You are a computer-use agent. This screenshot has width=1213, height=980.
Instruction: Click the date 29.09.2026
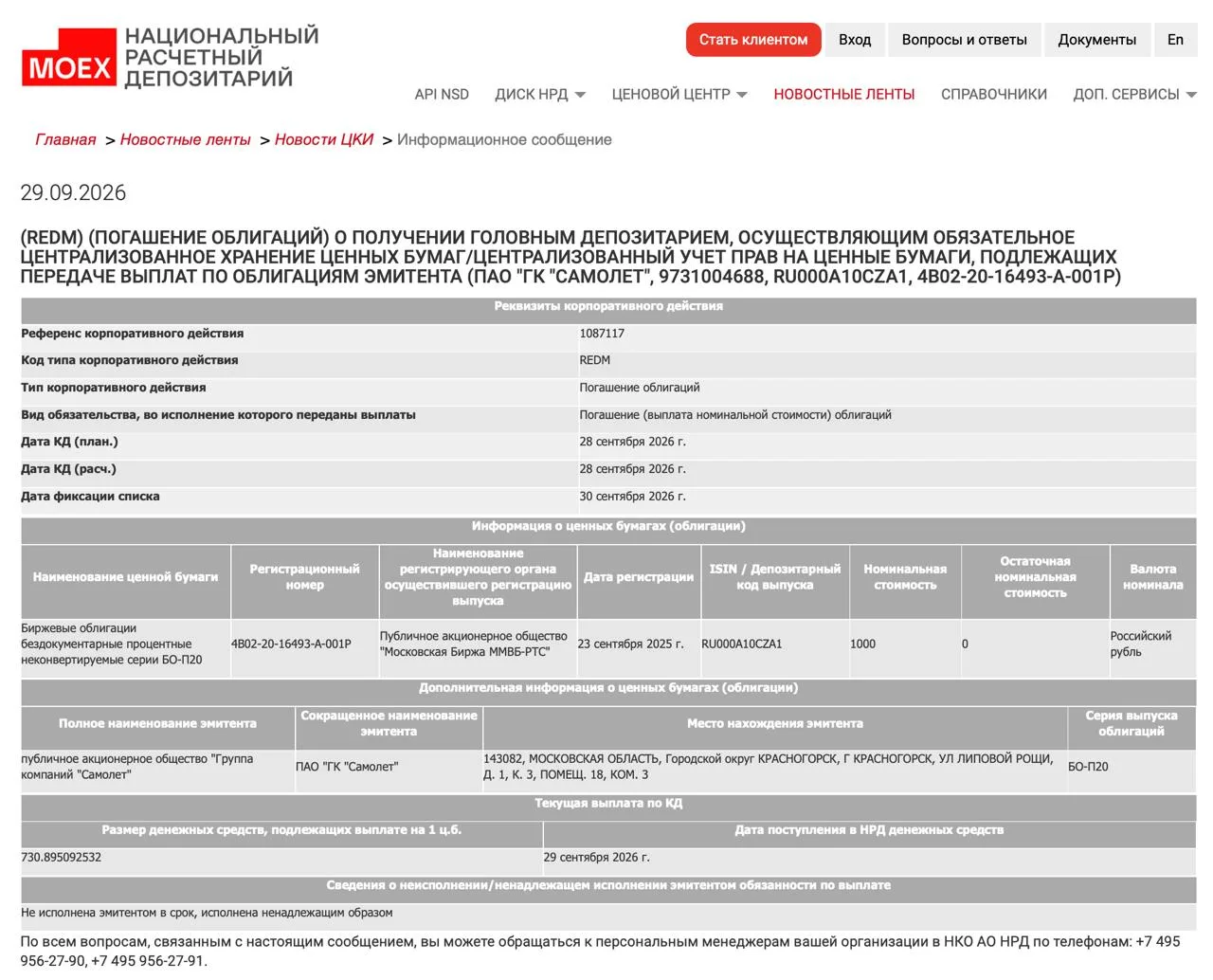(x=73, y=192)
